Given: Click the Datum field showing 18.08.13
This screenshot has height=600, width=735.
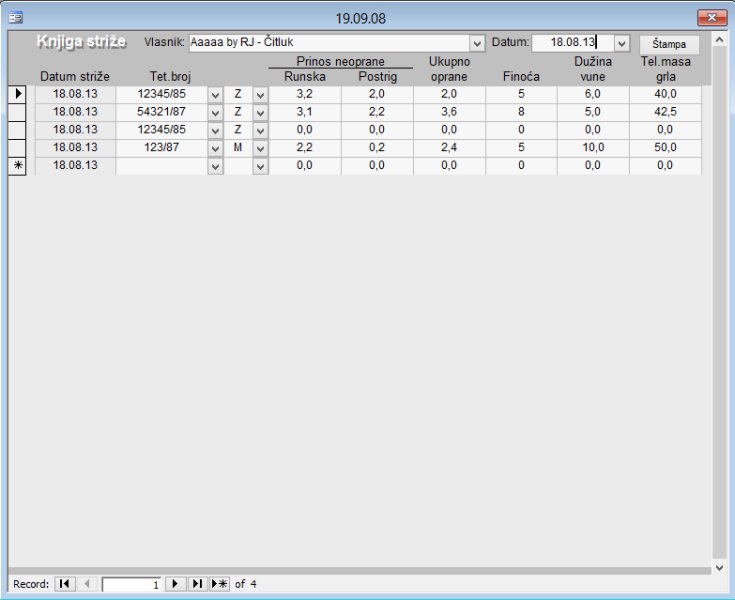Looking at the screenshot, I should (x=571, y=43).
